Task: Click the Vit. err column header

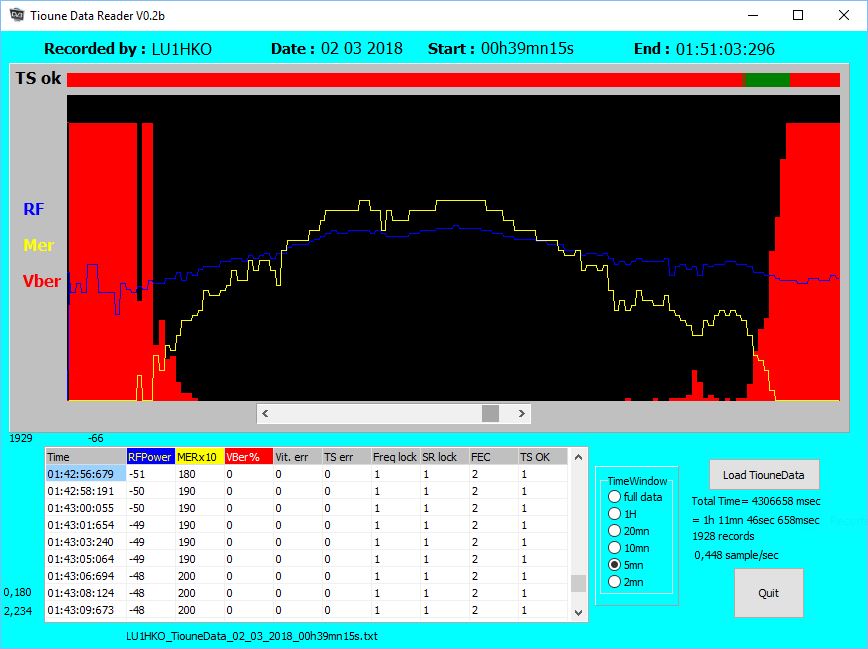Action: pyautogui.click(x=298, y=457)
